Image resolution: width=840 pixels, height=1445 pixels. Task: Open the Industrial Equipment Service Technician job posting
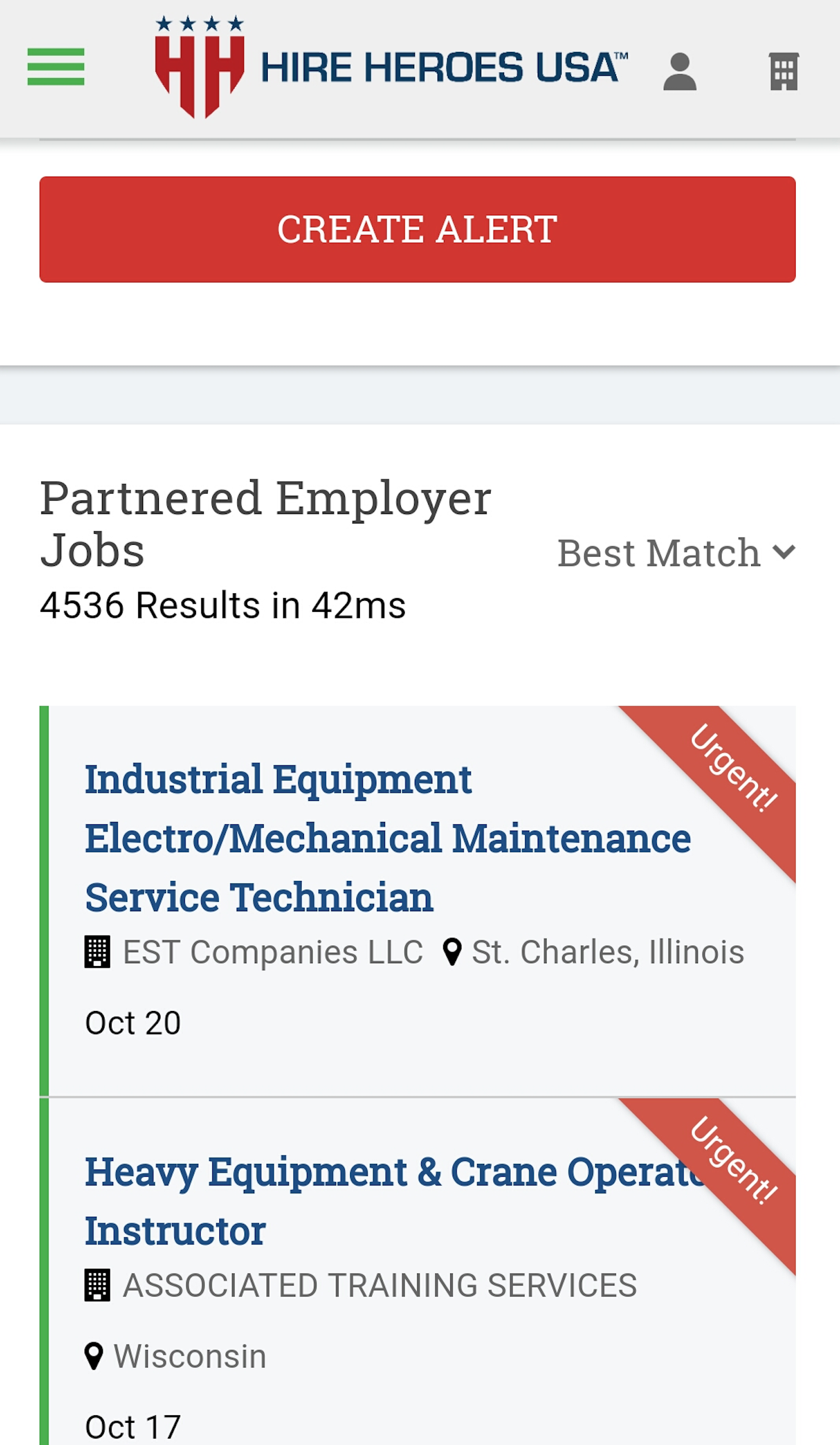[388, 838]
